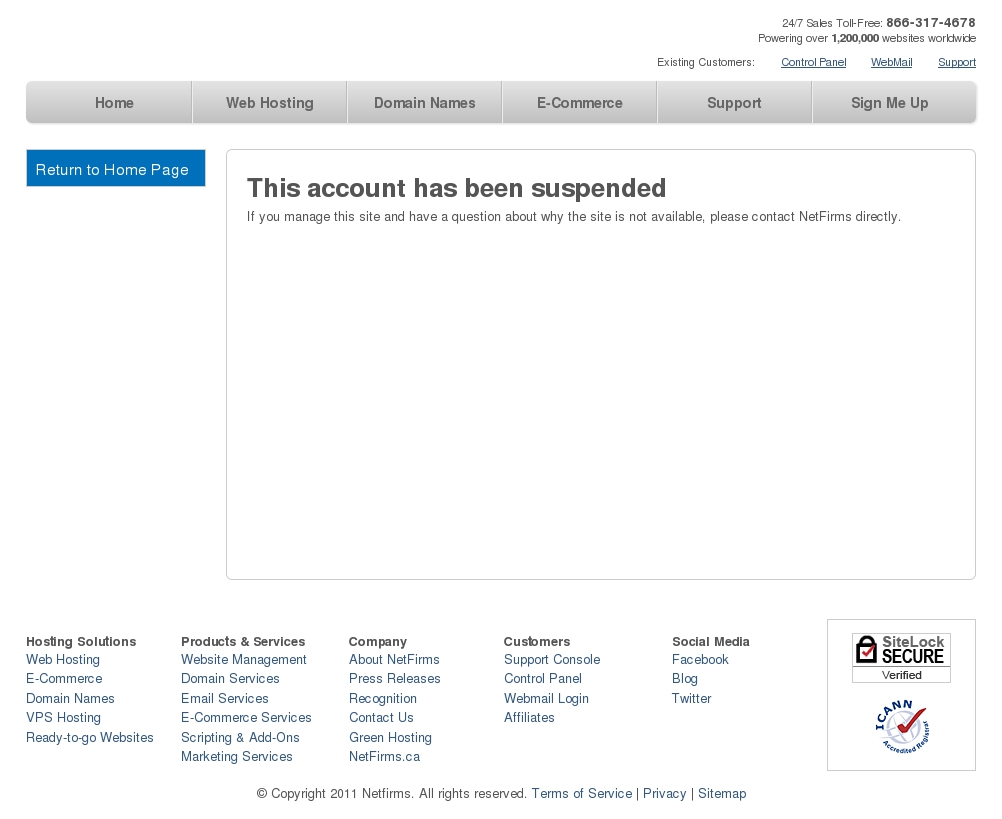Click the Affiliates footer link

coord(528,717)
